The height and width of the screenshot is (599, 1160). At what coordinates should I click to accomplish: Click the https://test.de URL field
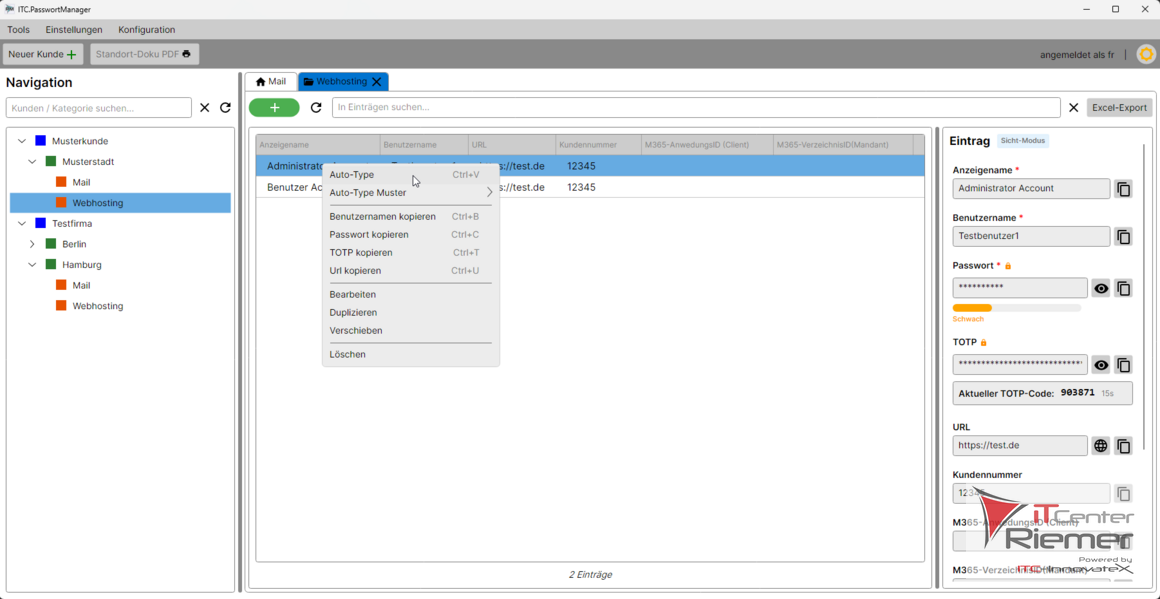1020,446
